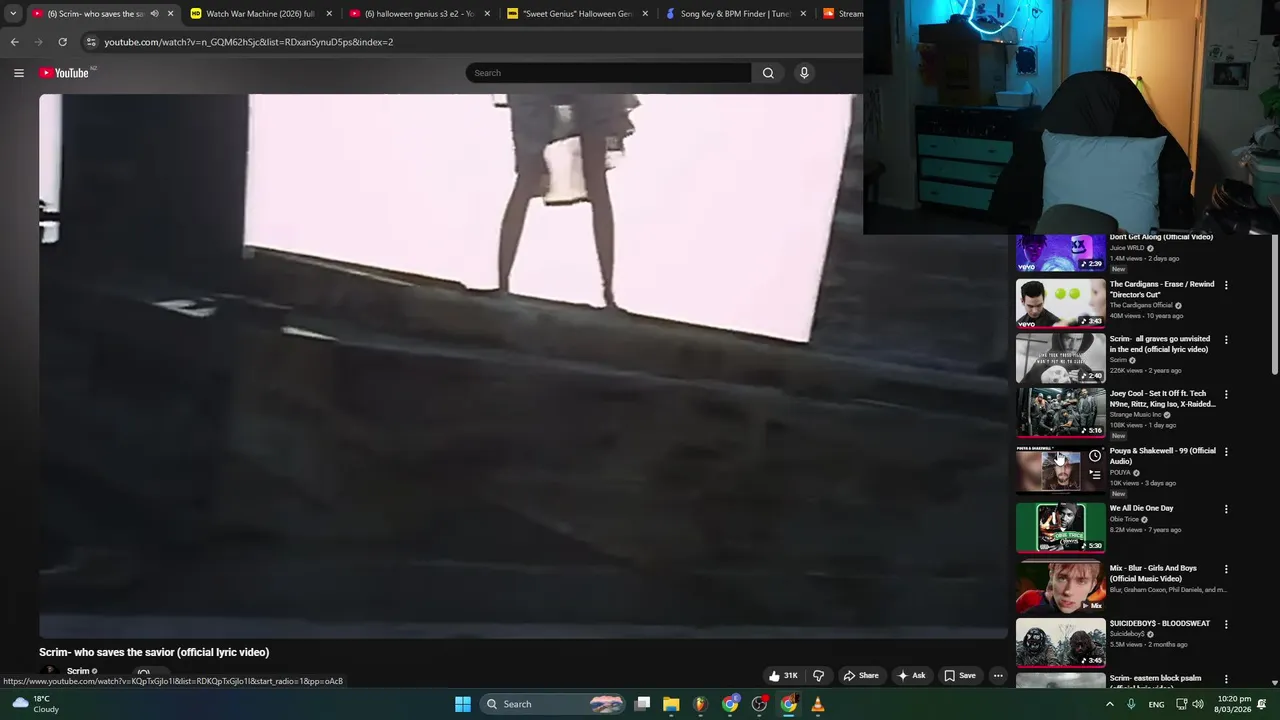Play $UICIDEBOY$ BLOODSWEAT thumbnail
This screenshot has height=720, width=1280.
click(1061, 643)
